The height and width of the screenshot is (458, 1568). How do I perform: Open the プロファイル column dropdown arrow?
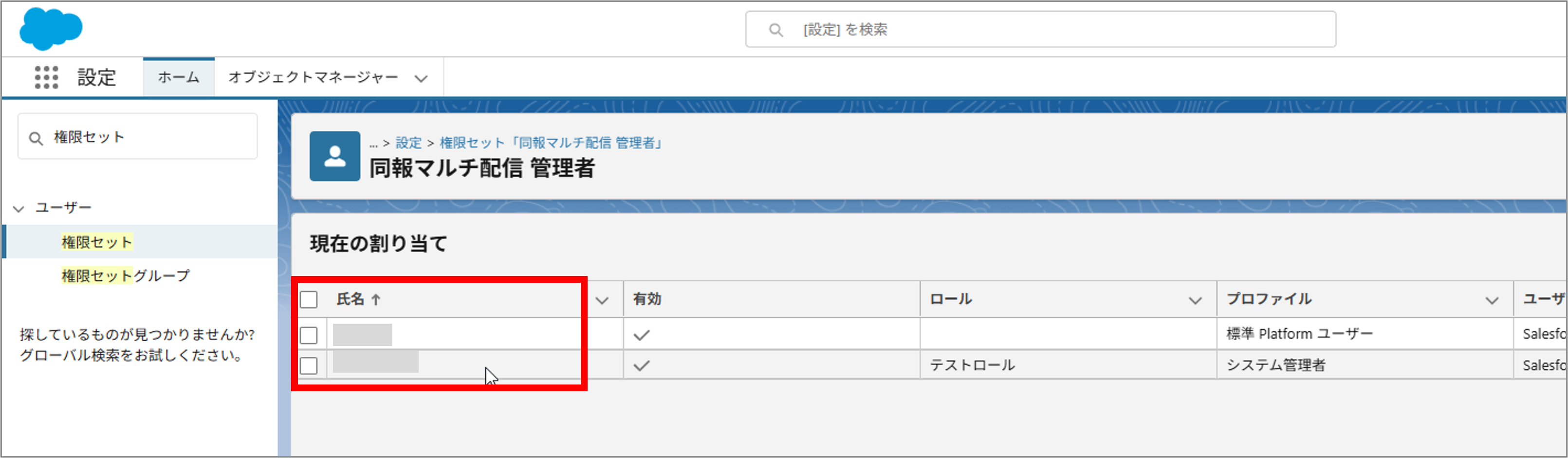pos(1492,299)
